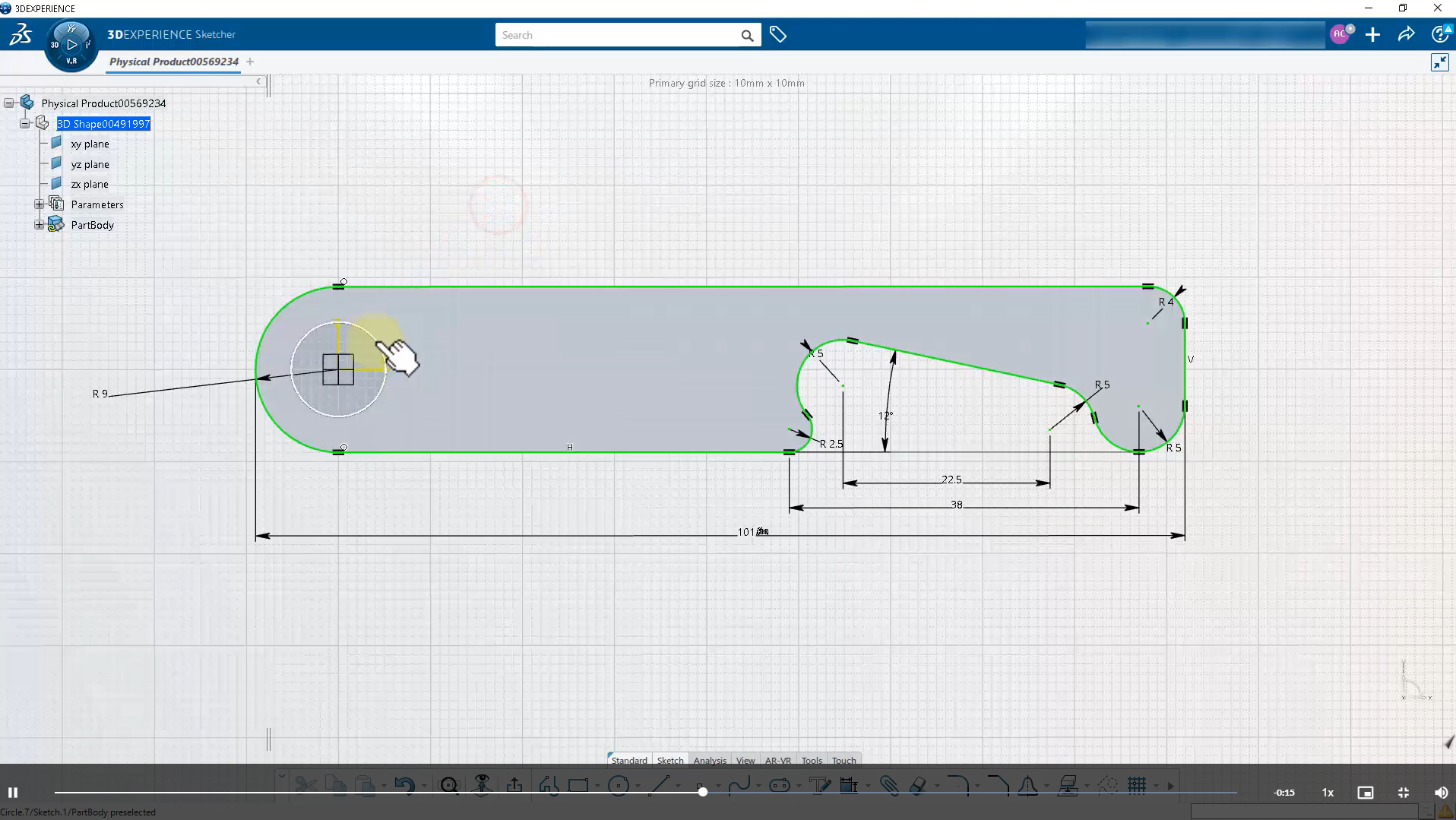
Task: Collapse the 3D Shape00491997 tree node
Action: point(25,123)
